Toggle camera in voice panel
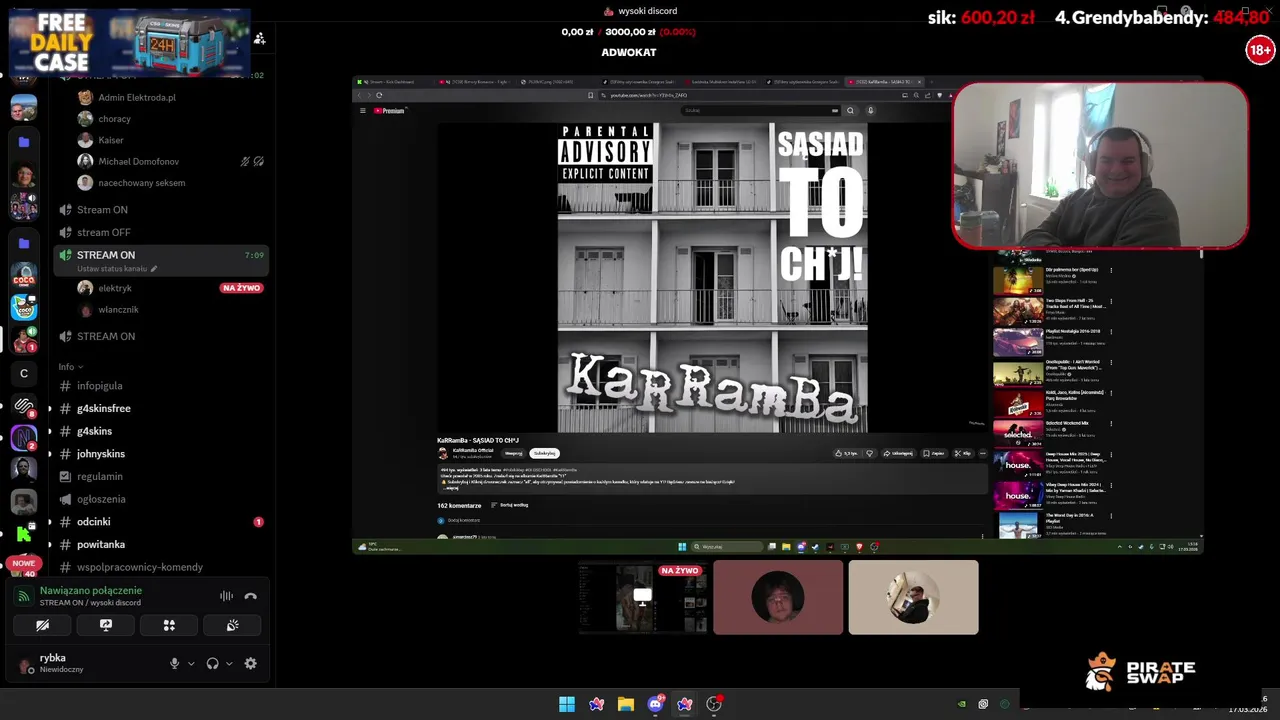The height and width of the screenshot is (720, 1280). 42,625
